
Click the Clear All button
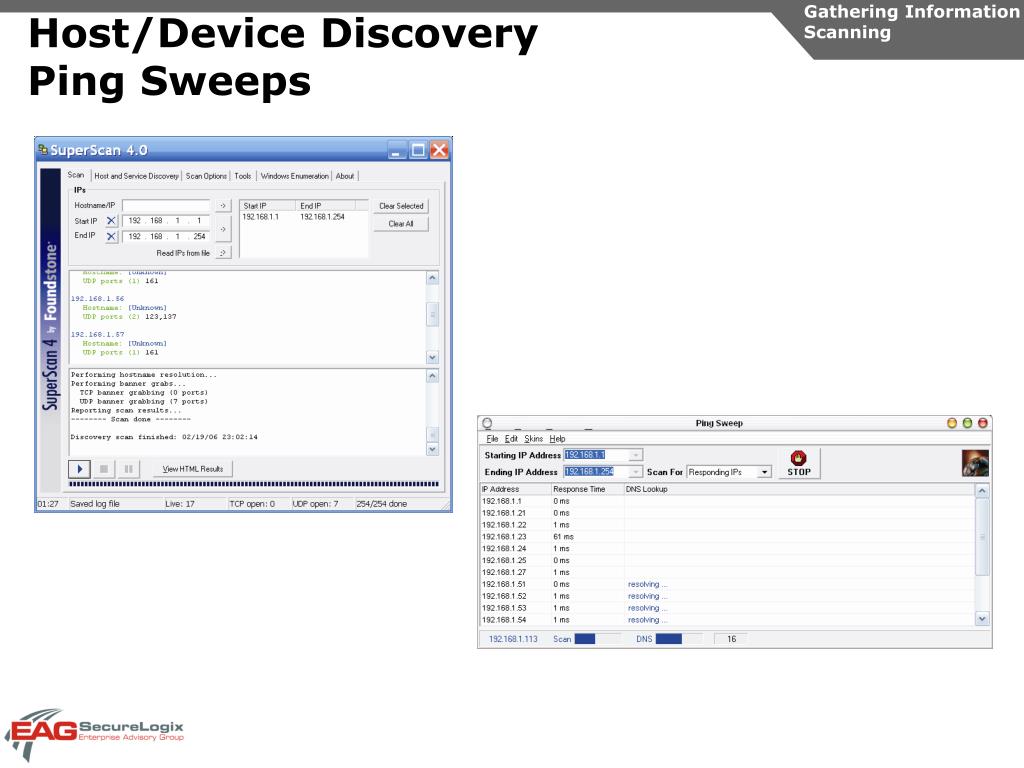point(401,223)
